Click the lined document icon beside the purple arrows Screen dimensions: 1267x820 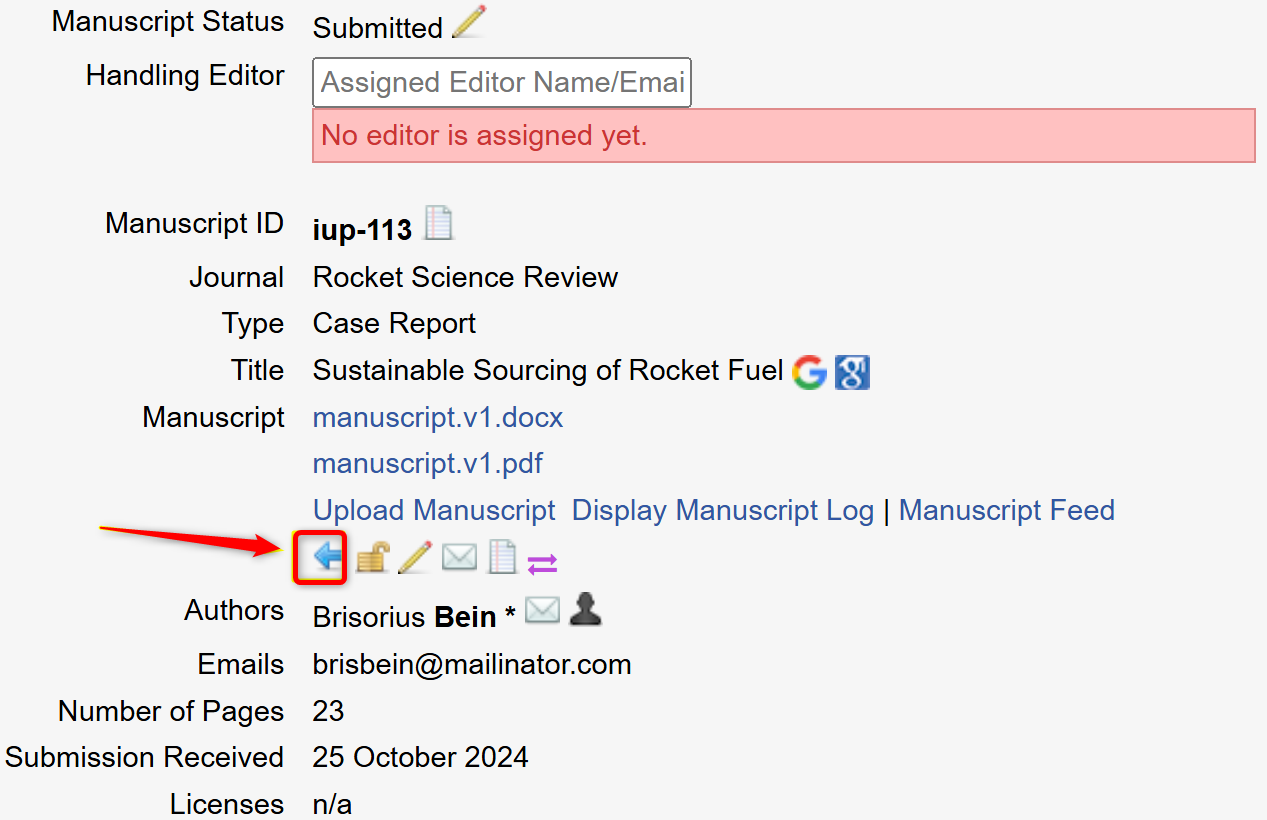tap(501, 557)
